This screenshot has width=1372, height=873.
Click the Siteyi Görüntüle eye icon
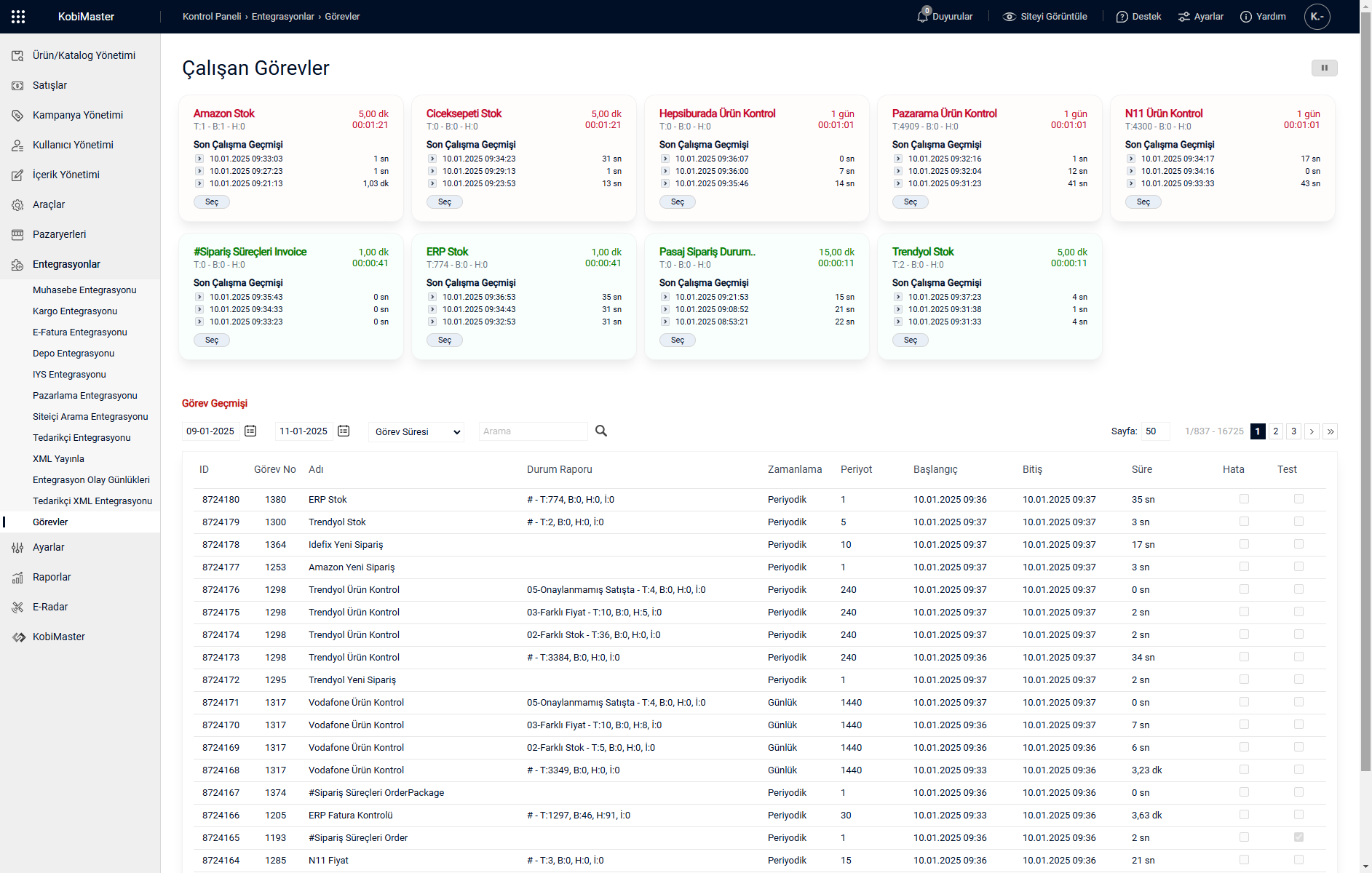coord(1009,17)
